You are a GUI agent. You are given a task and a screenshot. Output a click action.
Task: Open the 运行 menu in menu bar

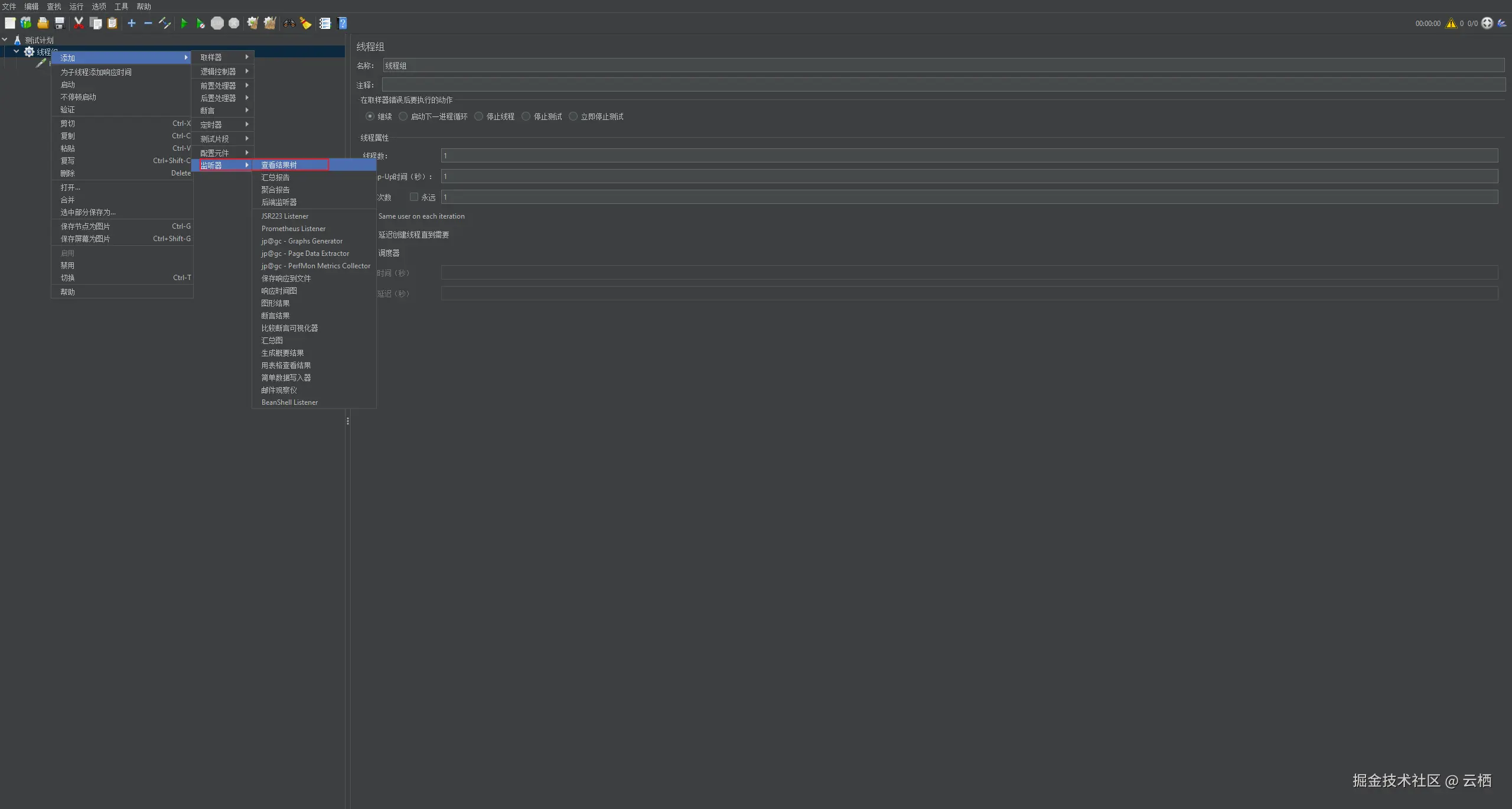[76, 7]
